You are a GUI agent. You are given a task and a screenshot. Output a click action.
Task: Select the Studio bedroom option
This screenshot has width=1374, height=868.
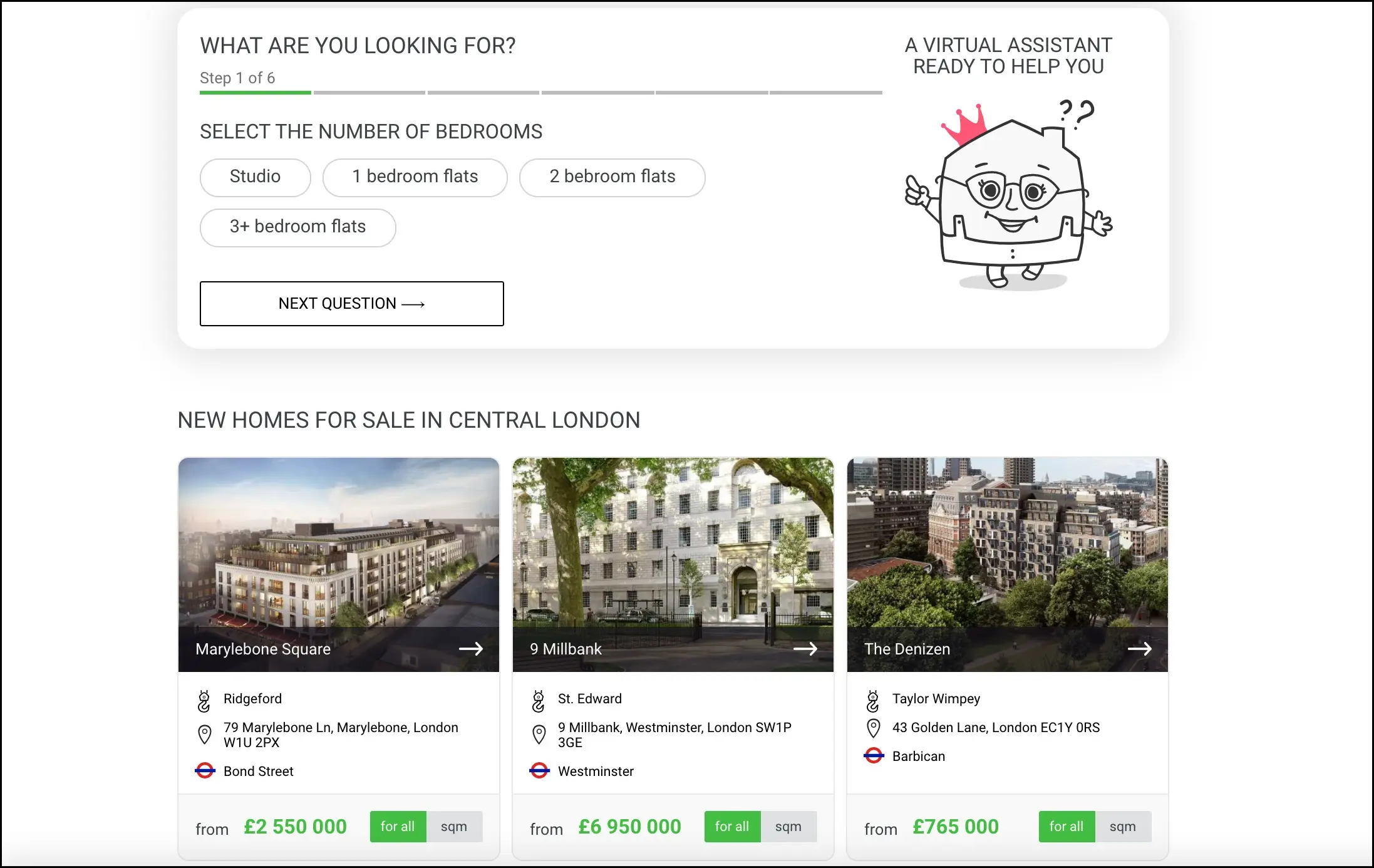tap(255, 177)
